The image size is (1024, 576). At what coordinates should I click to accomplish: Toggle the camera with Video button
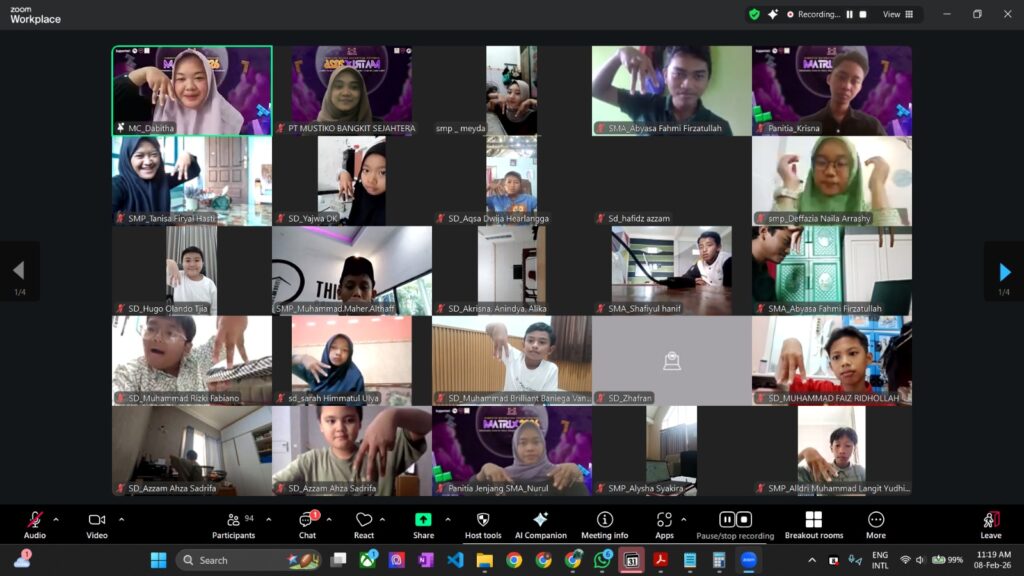point(97,520)
